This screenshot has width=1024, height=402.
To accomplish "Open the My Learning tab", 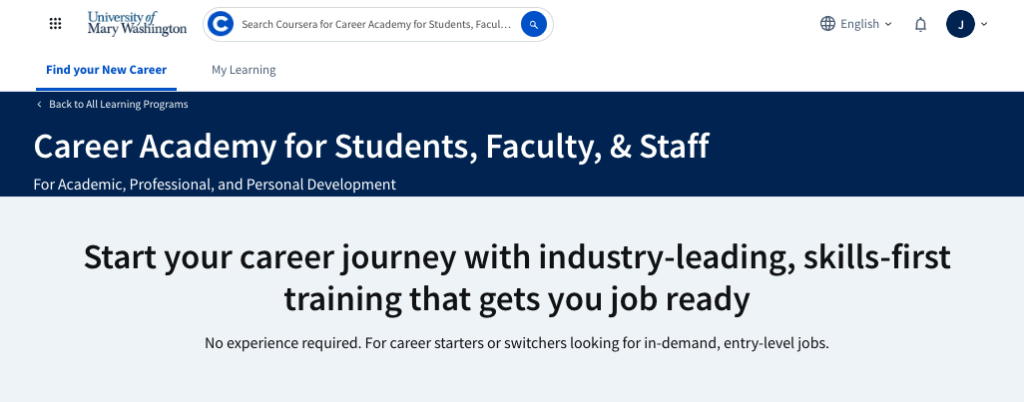I will click(243, 70).
